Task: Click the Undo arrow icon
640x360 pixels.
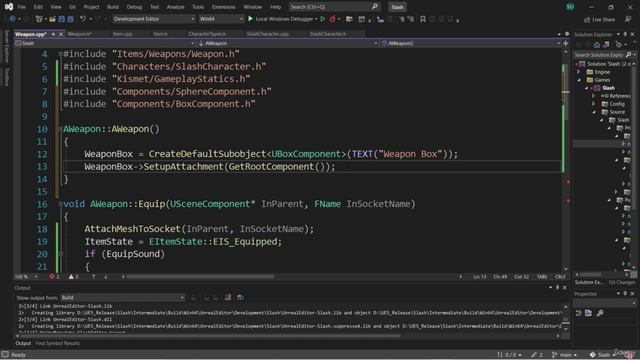Action: [83, 19]
